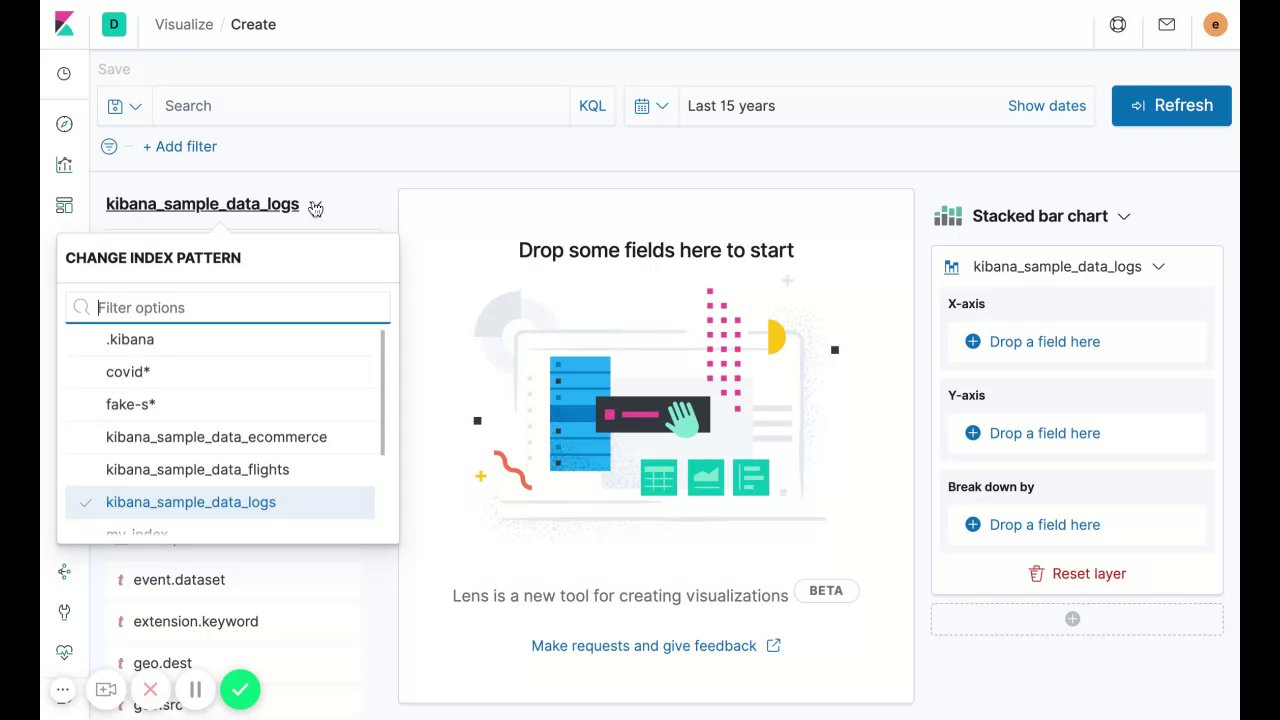Screen dimensions: 1280x720
Task: Open Dashboard icon in sidebar
Action: point(64,206)
